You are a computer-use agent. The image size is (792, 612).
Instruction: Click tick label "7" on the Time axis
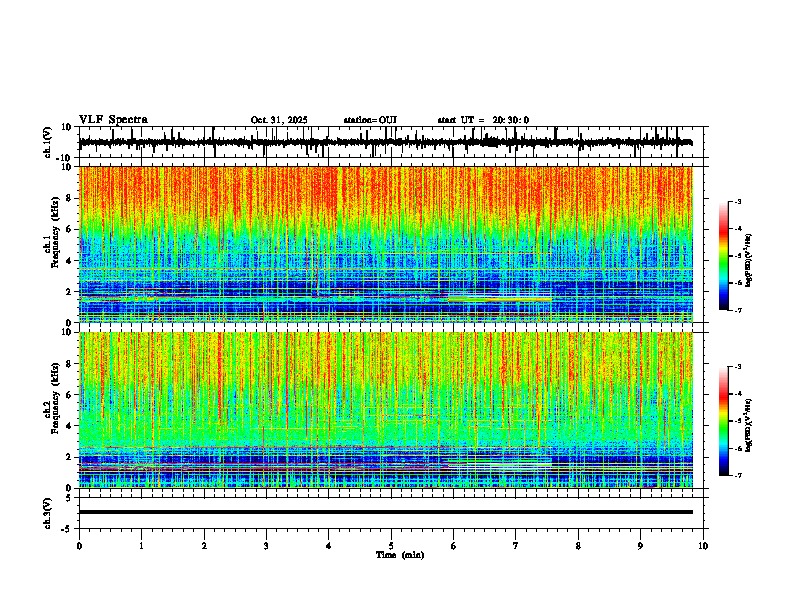click(x=516, y=546)
